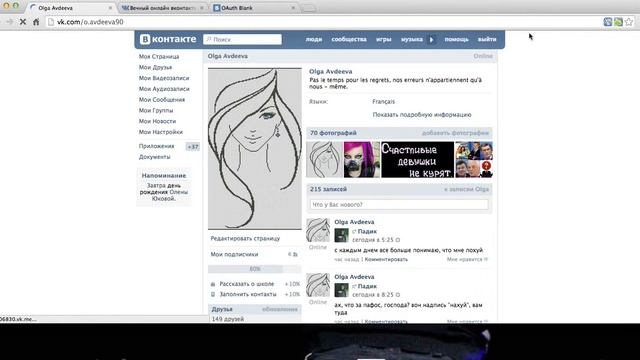Open Мои Настройки in sidebar
Image resolution: width=640 pixels, height=360 pixels.
point(160,132)
